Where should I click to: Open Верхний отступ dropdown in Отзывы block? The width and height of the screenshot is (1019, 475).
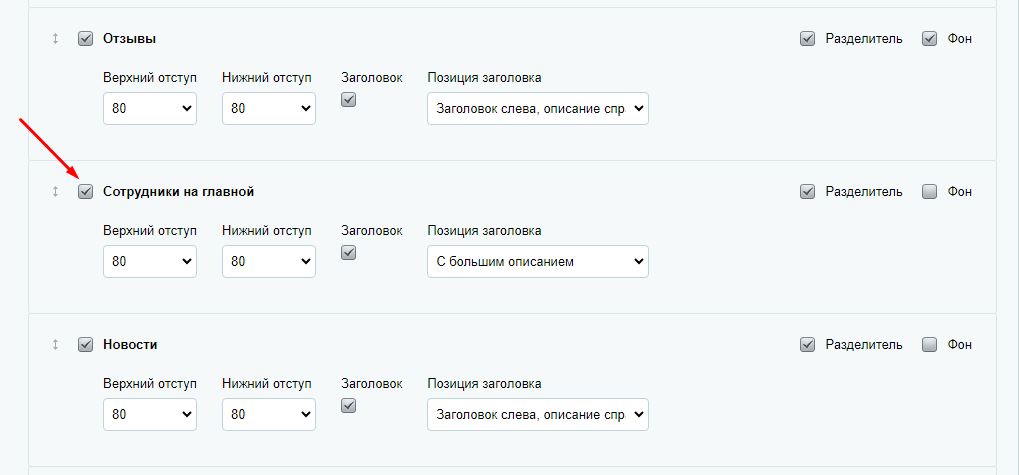click(x=150, y=109)
